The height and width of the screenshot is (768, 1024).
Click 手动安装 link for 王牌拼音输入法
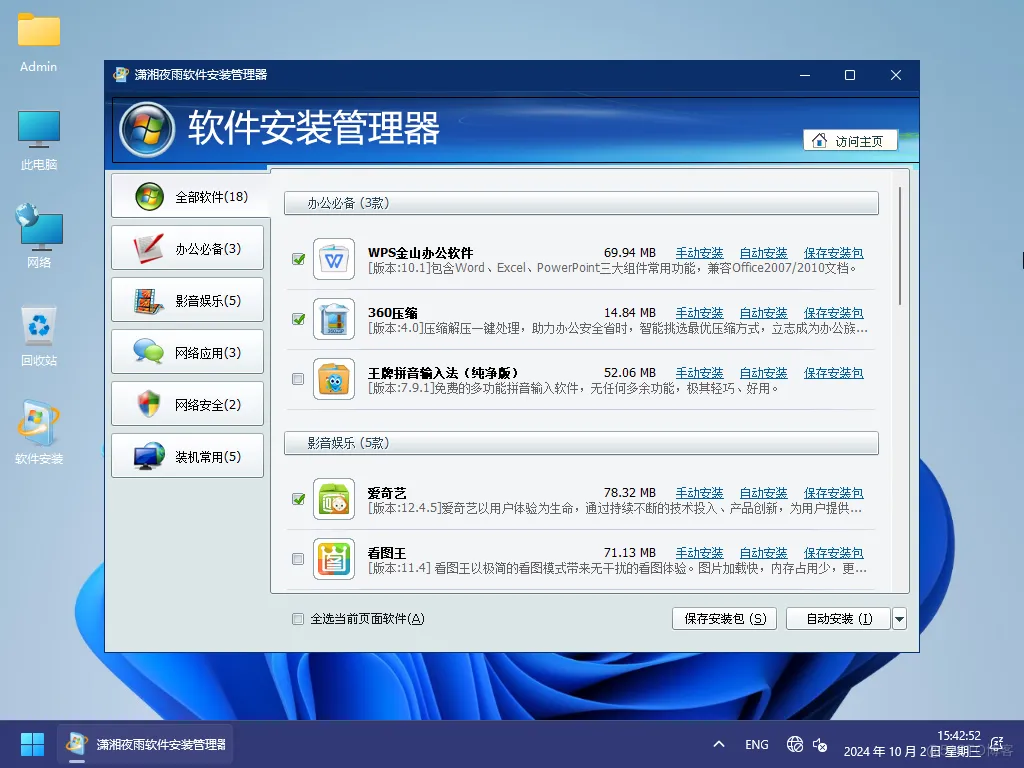click(x=699, y=373)
